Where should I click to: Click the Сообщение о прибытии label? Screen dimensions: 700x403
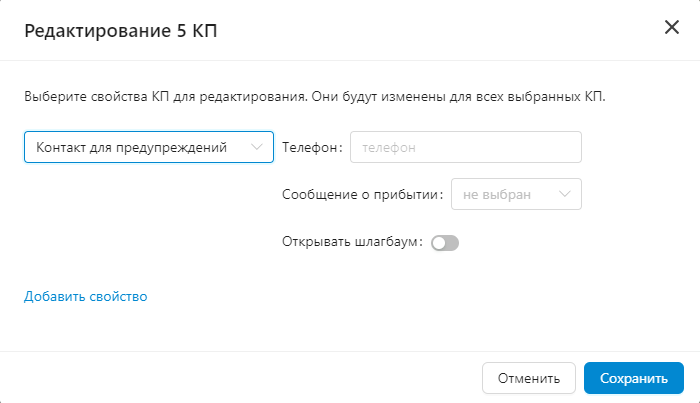pyautogui.click(x=361, y=194)
